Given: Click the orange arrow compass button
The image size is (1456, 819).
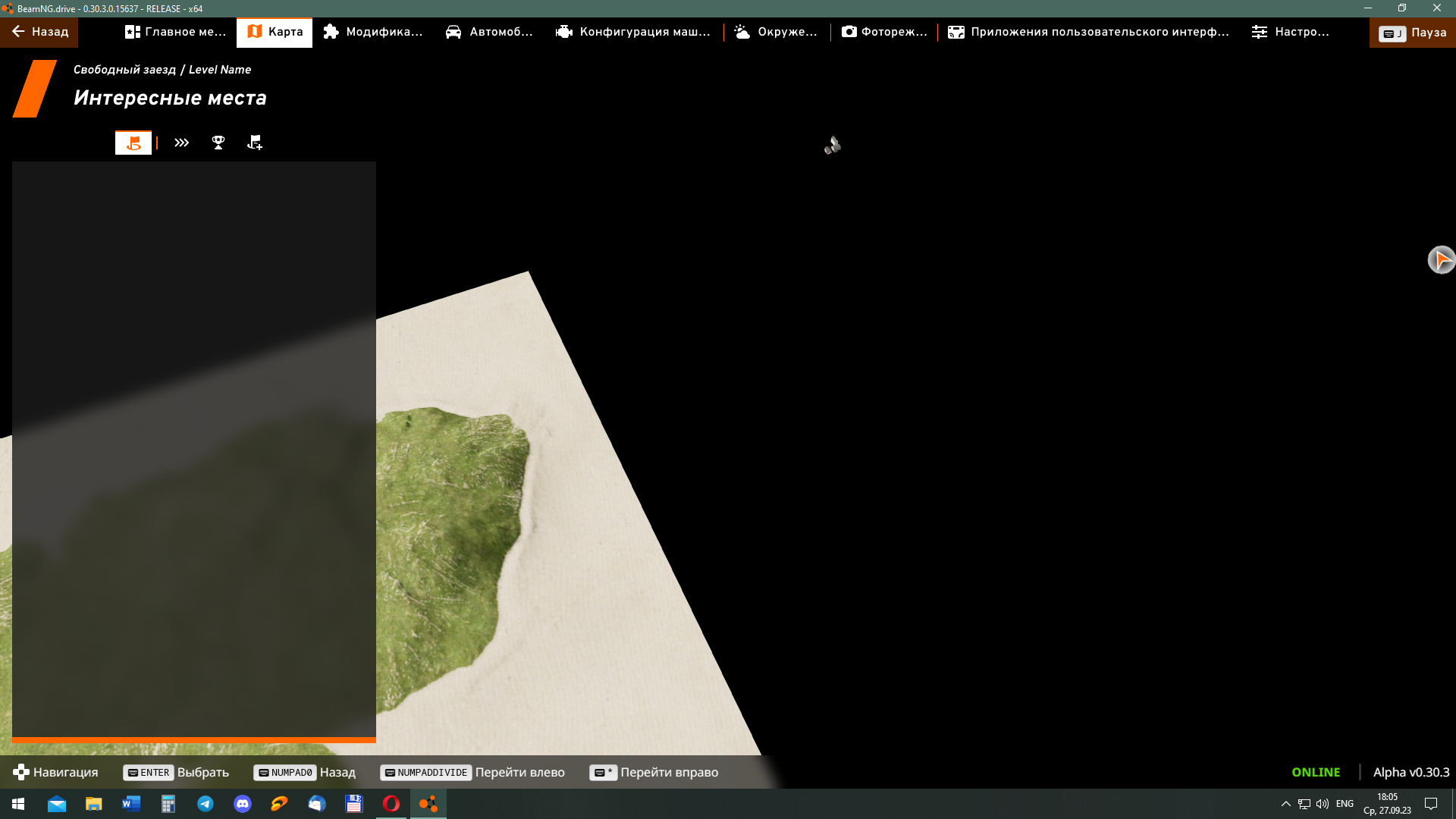Looking at the screenshot, I should (x=1441, y=260).
